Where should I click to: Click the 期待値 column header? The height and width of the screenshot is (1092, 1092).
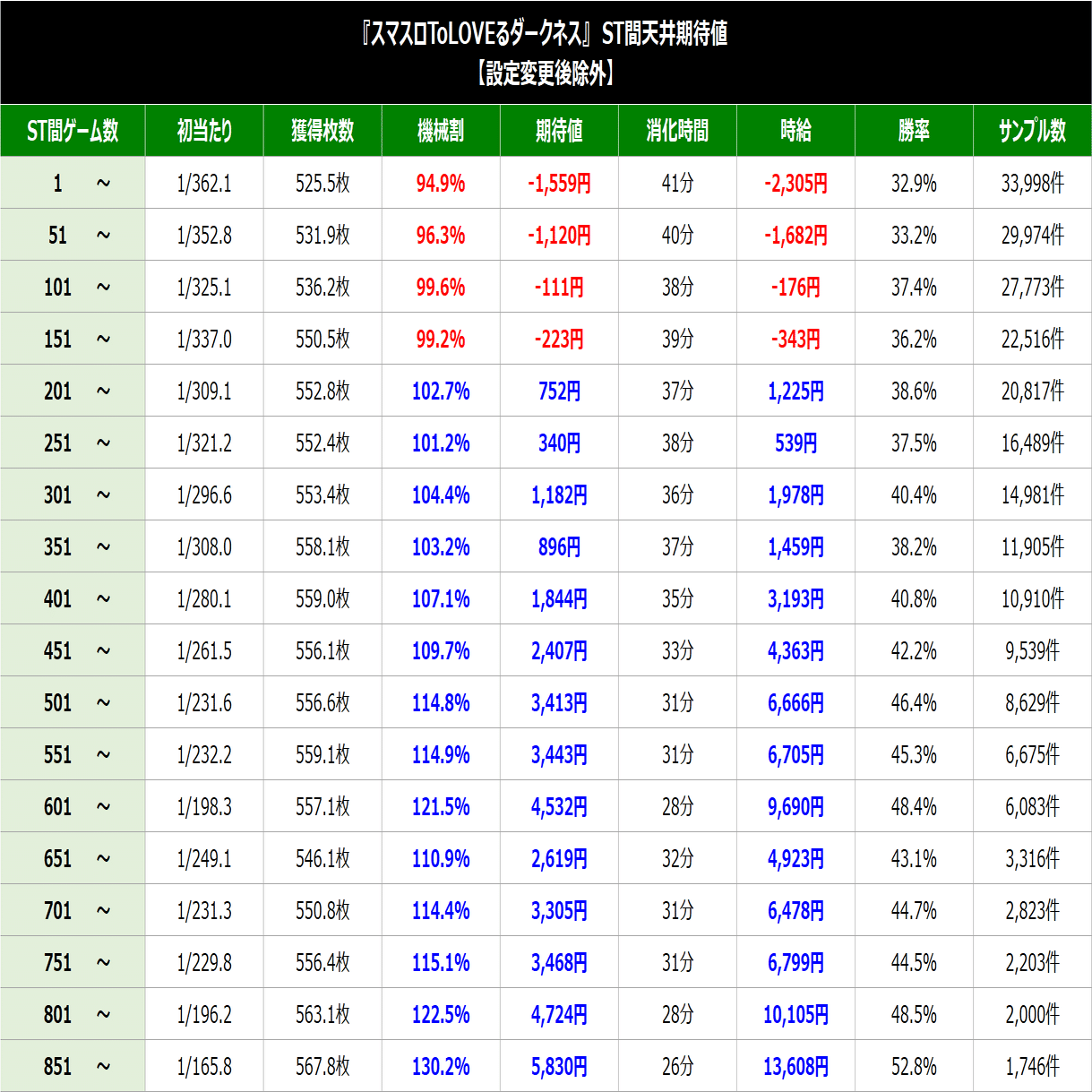559,131
